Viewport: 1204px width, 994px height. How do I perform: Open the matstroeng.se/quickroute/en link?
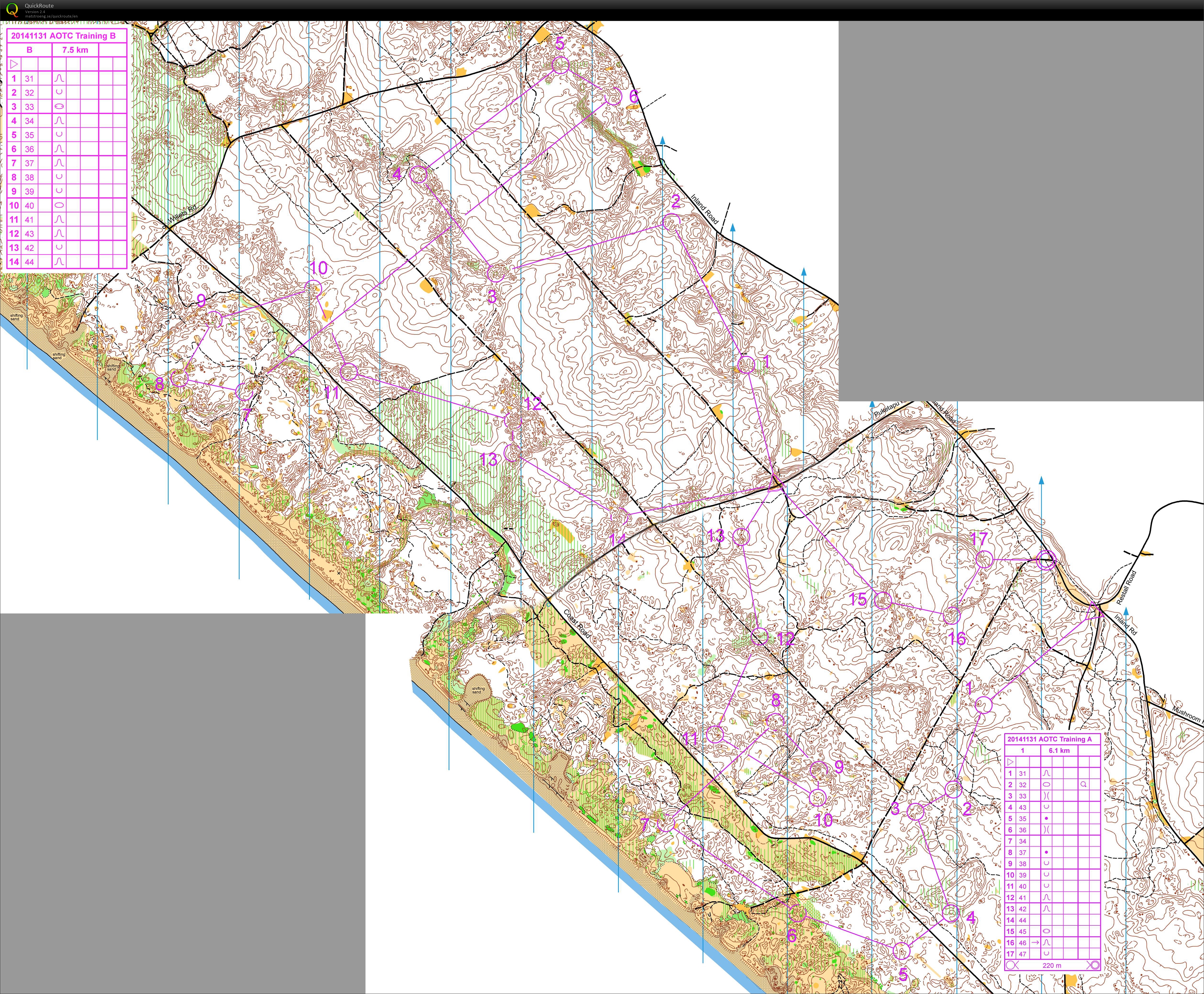click(51, 17)
